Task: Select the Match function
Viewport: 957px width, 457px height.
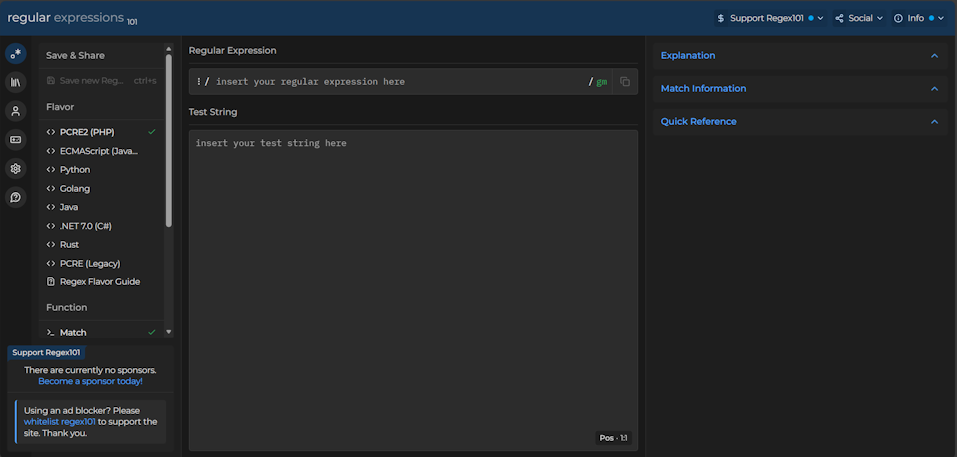Action: pyautogui.click(x=101, y=333)
